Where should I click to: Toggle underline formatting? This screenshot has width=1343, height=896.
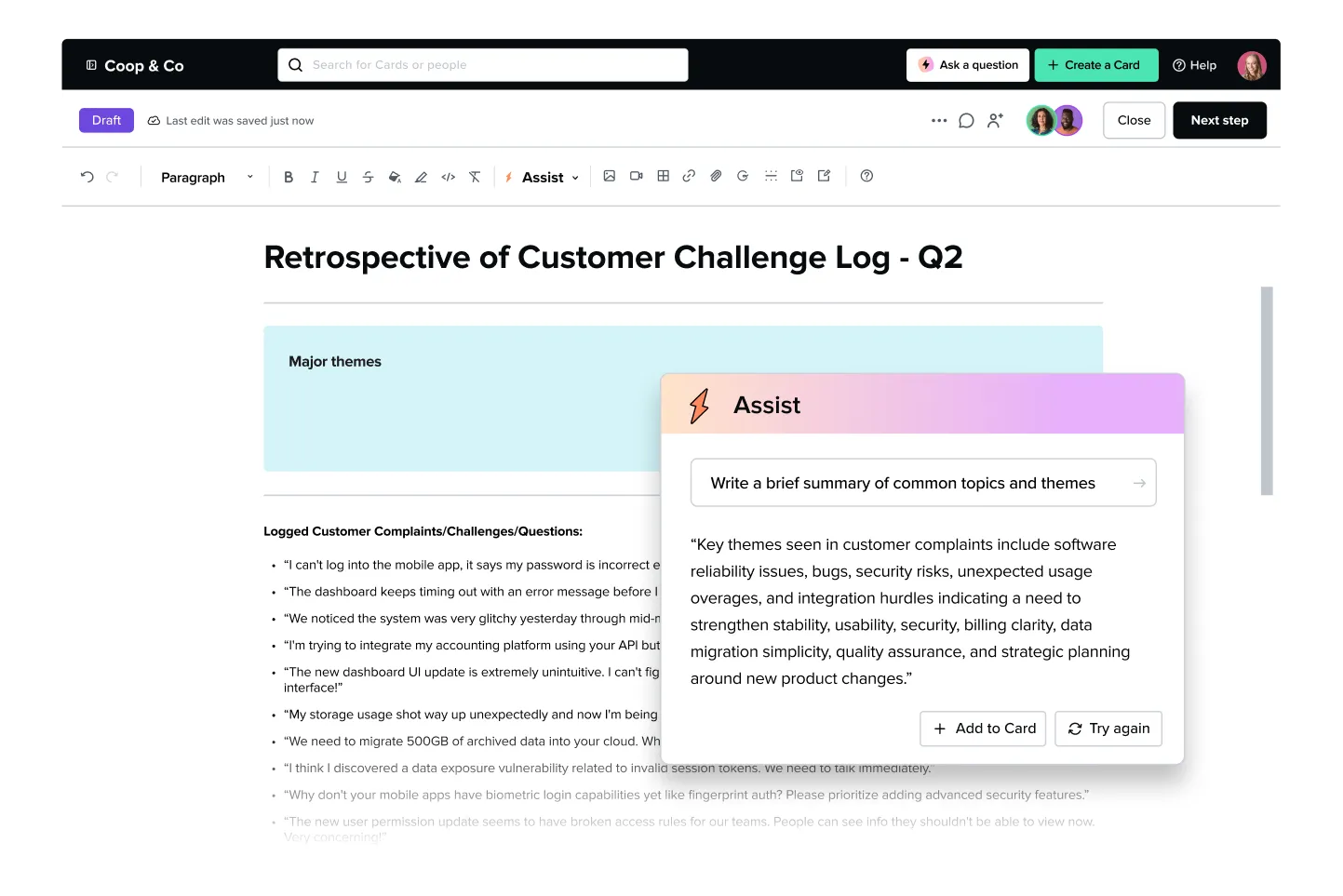(x=342, y=176)
